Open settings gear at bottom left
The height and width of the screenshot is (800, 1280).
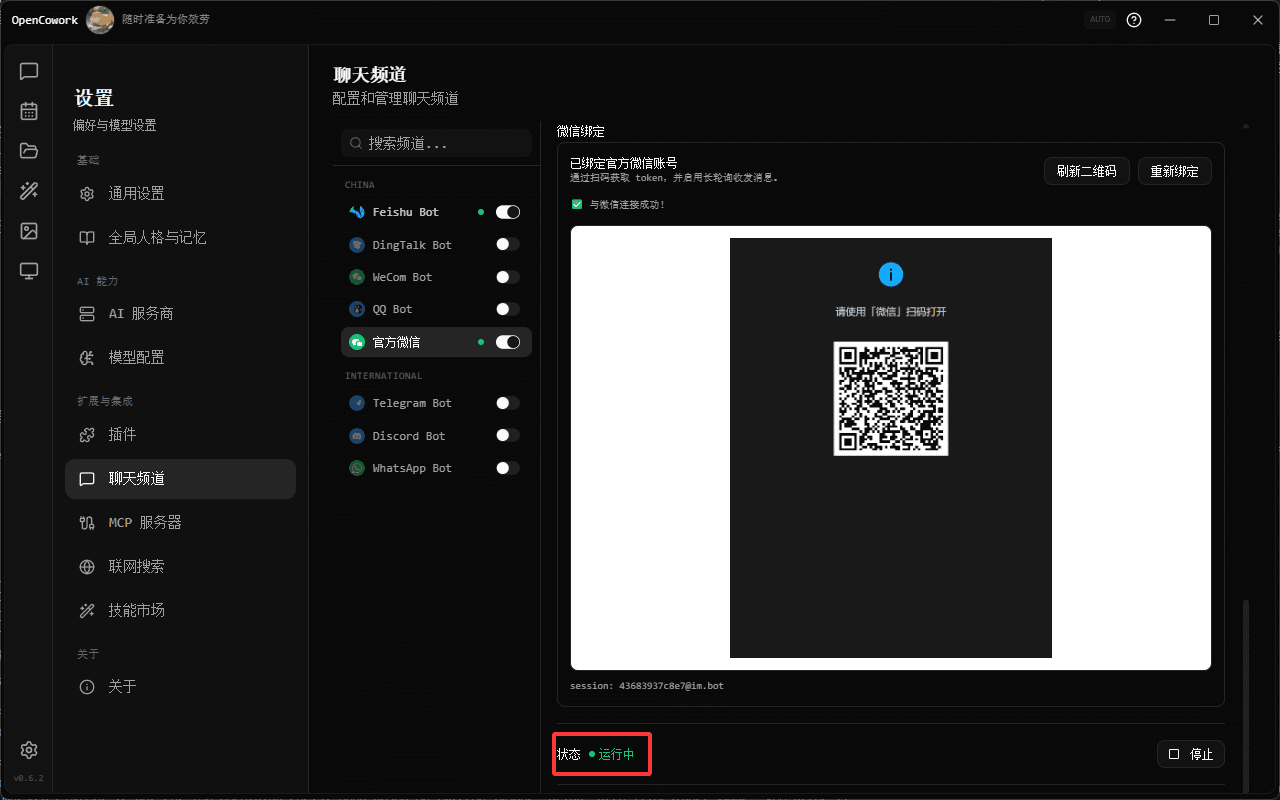[29, 750]
